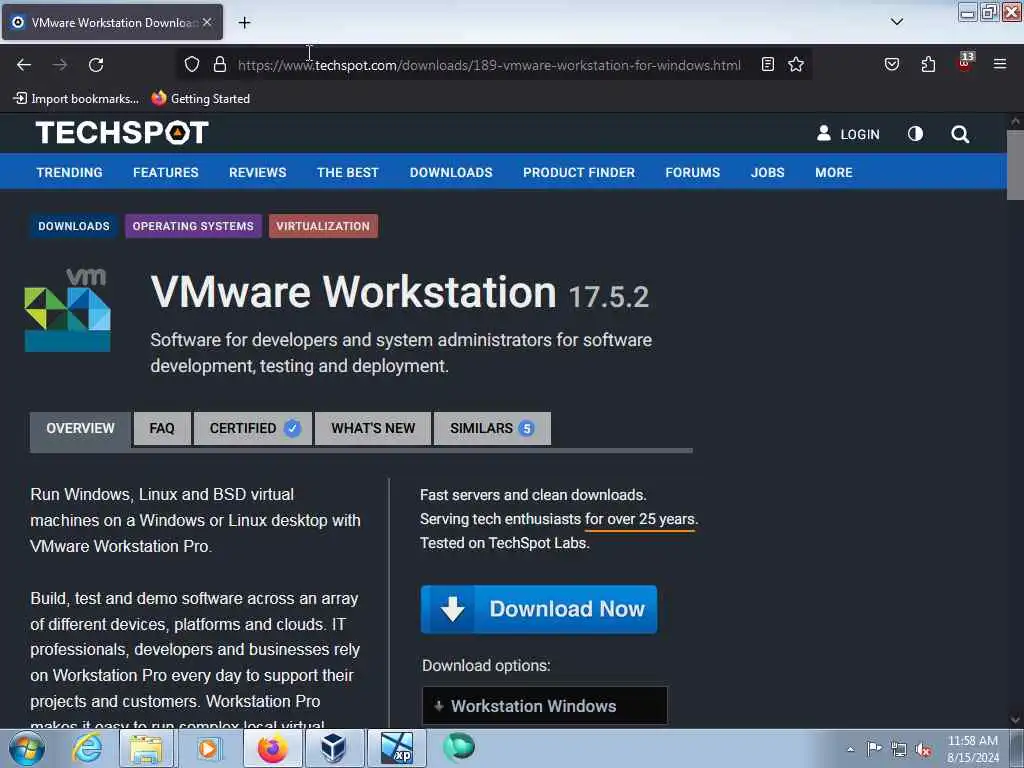Expand the Workstation Windows download option
1024x768 pixels.
tap(545, 706)
